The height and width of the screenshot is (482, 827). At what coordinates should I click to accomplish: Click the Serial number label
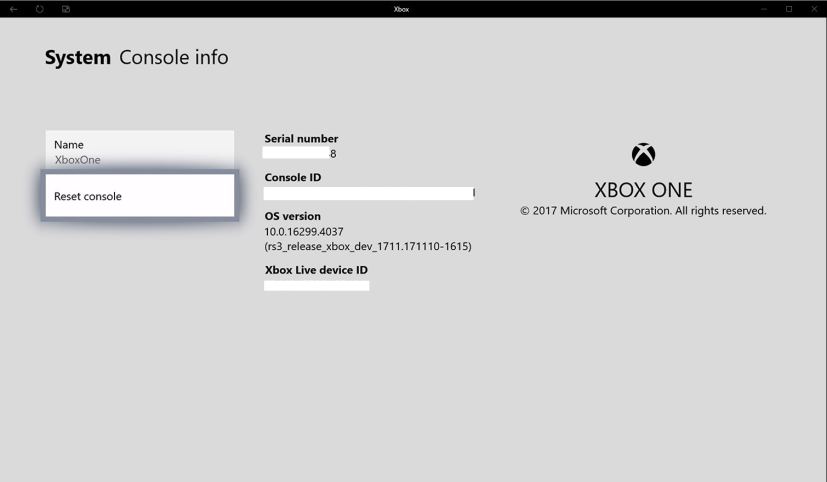pos(301,139)
